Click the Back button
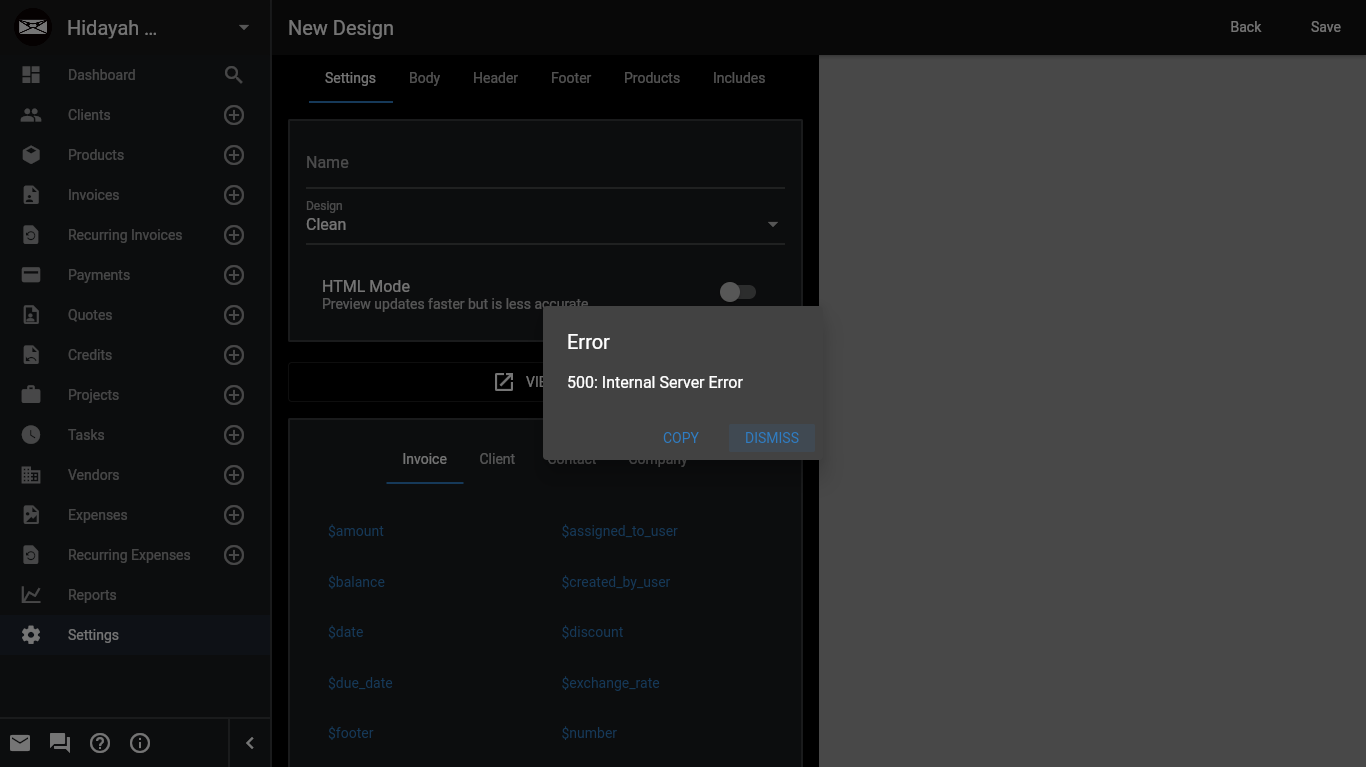Viewport: 1368px width, 767px height. click(x=1246, y=27)
